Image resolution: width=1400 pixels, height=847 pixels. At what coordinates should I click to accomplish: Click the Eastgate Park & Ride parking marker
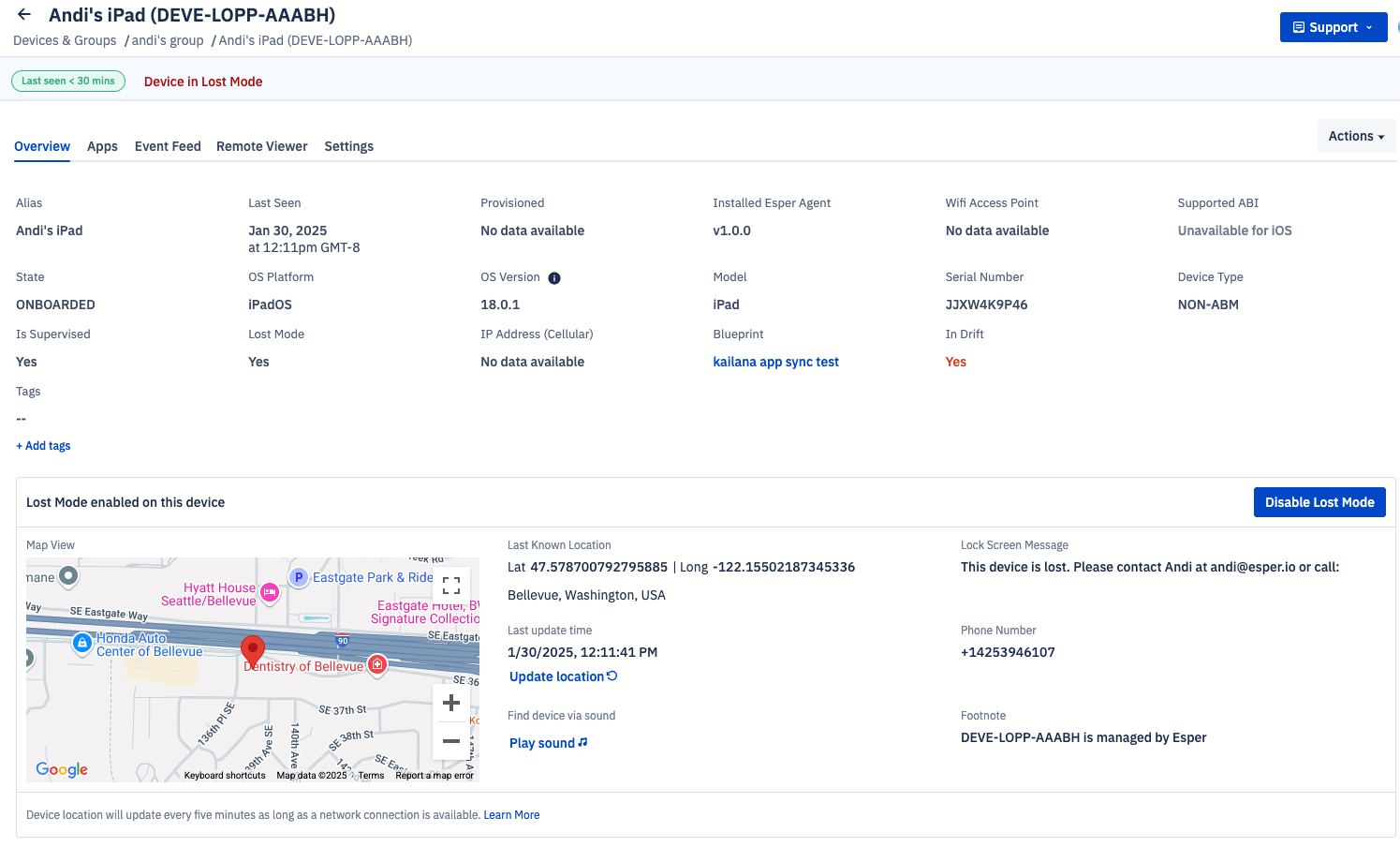299,577
